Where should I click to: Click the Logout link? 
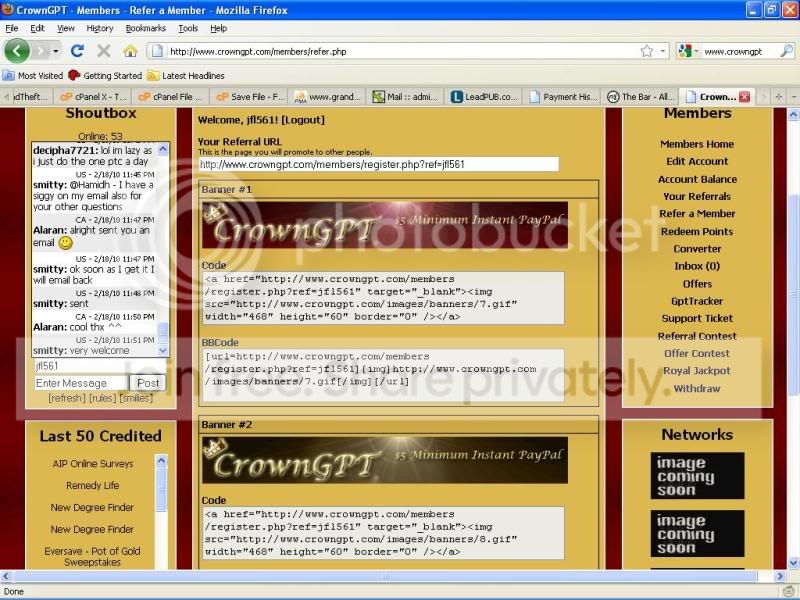tap(303, 120)
